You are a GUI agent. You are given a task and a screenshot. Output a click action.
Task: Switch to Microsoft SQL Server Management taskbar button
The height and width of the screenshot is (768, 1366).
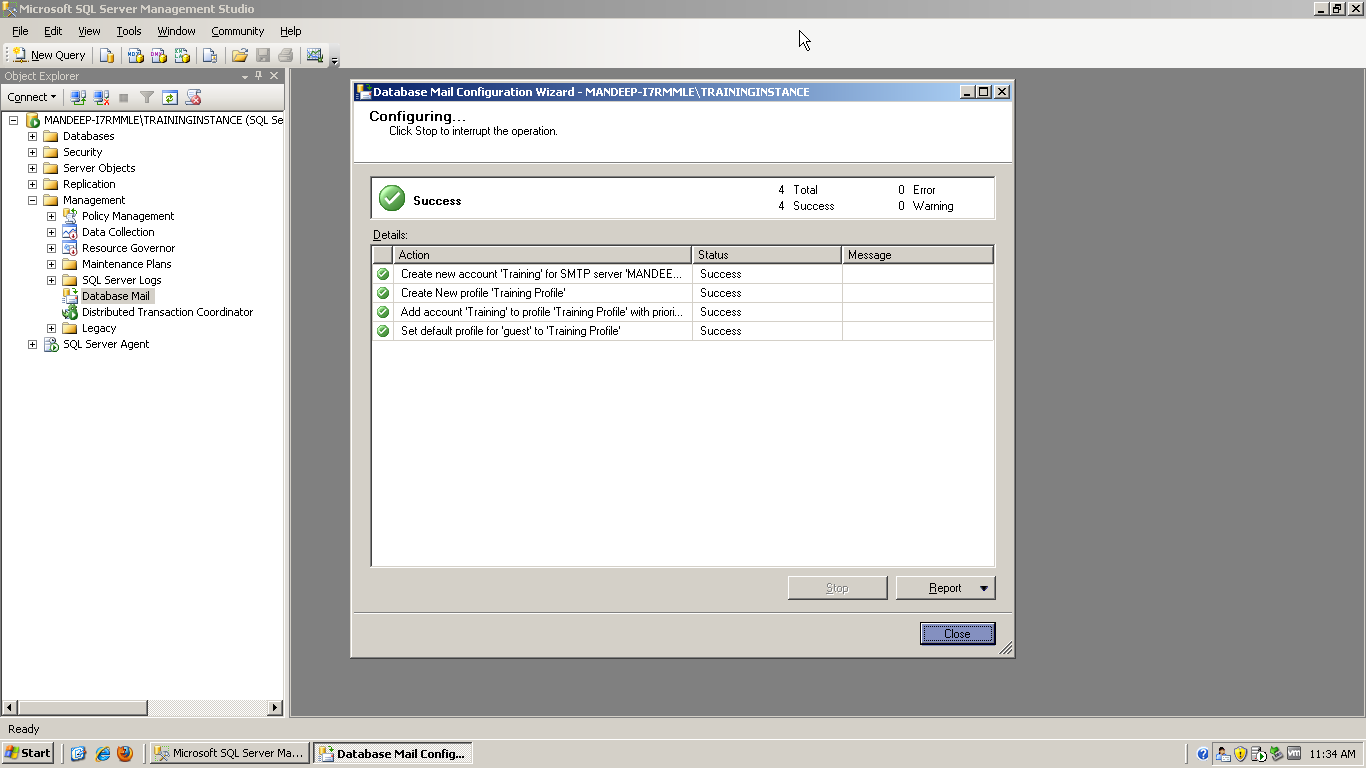tap(229, 753)
